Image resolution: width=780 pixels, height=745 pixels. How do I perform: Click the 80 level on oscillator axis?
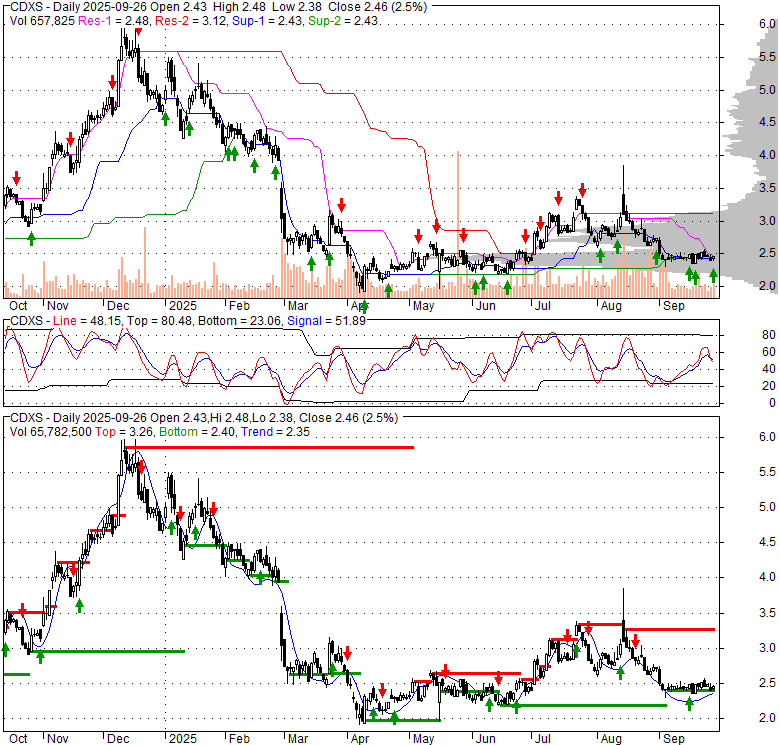(769, 335)
